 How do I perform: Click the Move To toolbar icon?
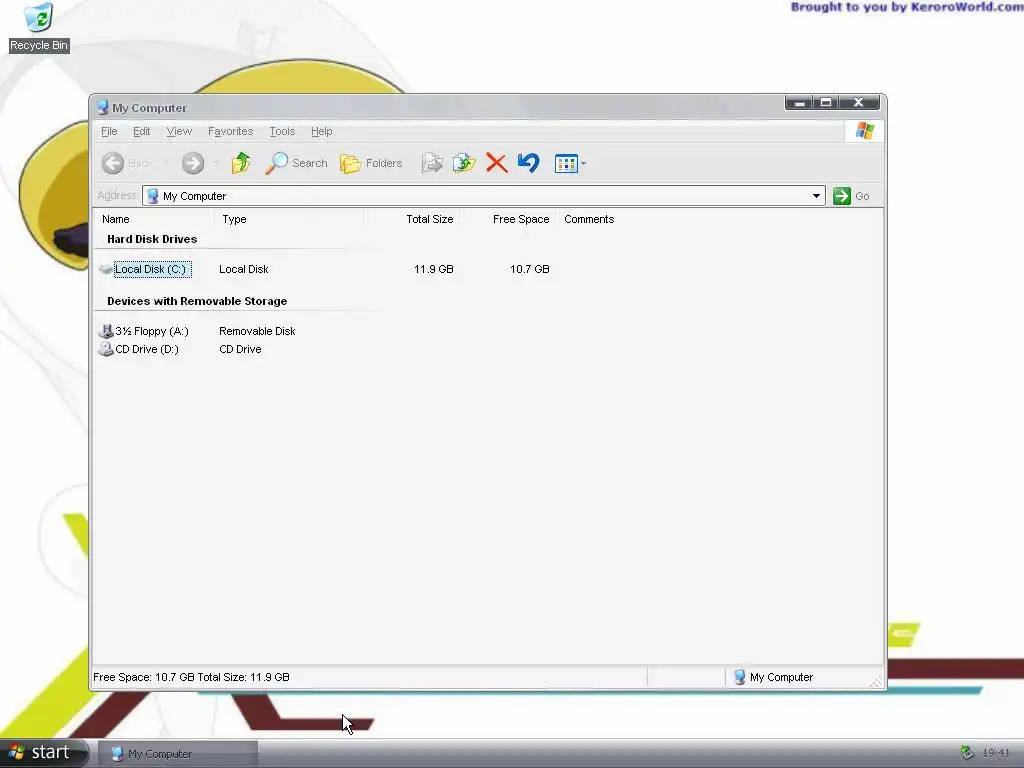432,163
